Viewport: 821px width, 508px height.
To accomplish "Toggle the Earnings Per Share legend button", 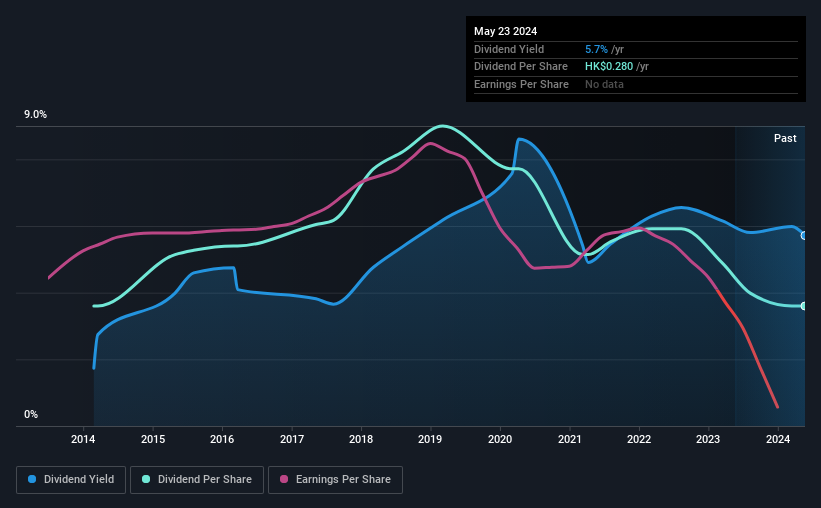I will click(335, 480).
